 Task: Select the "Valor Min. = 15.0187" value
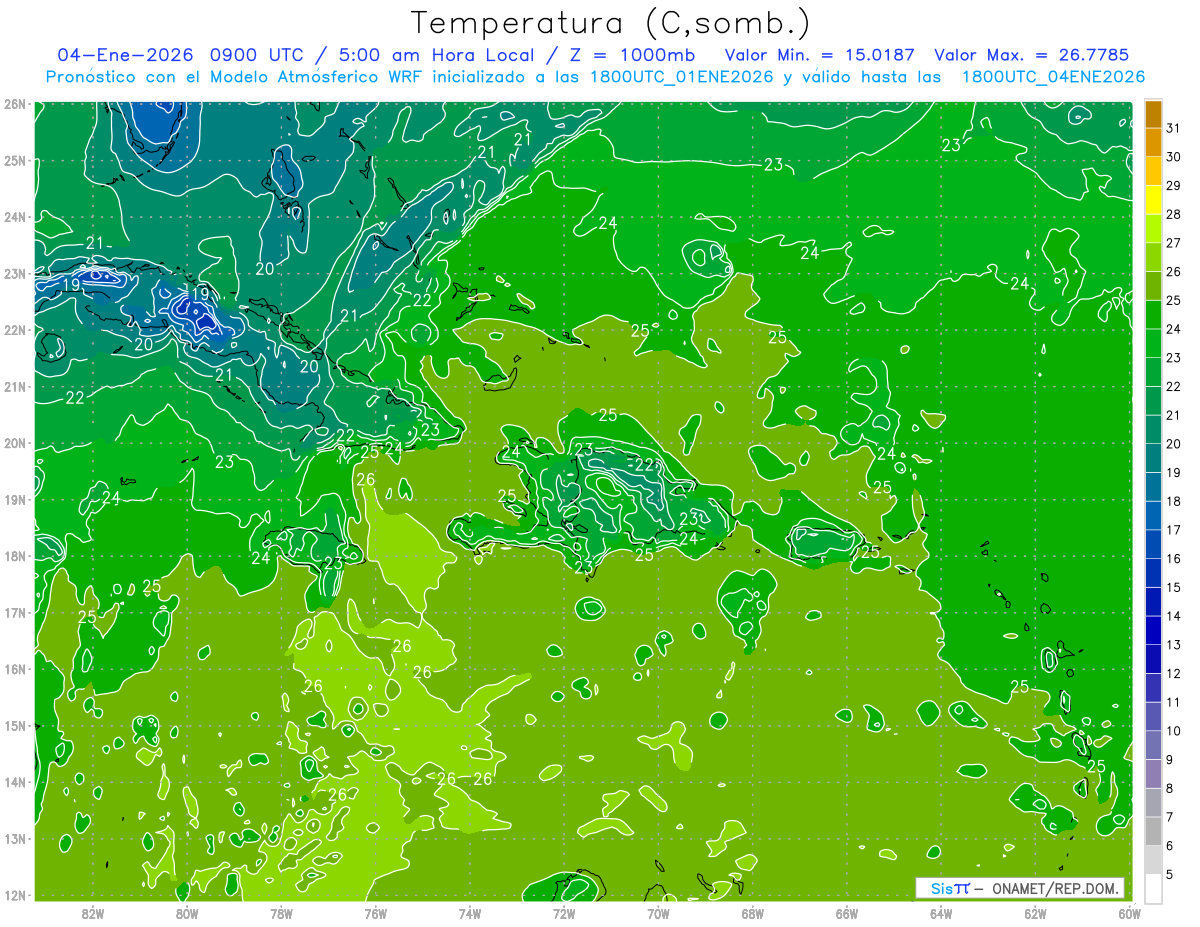point(821,54)
